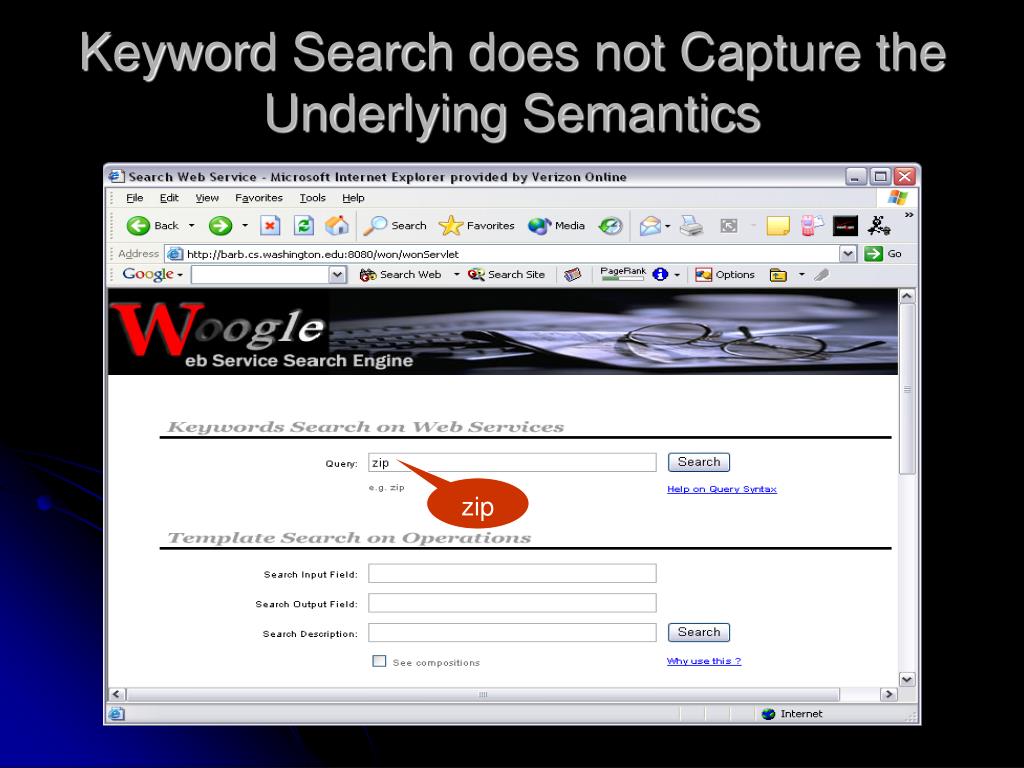Expand the address bar dropdown

[848, 254]
